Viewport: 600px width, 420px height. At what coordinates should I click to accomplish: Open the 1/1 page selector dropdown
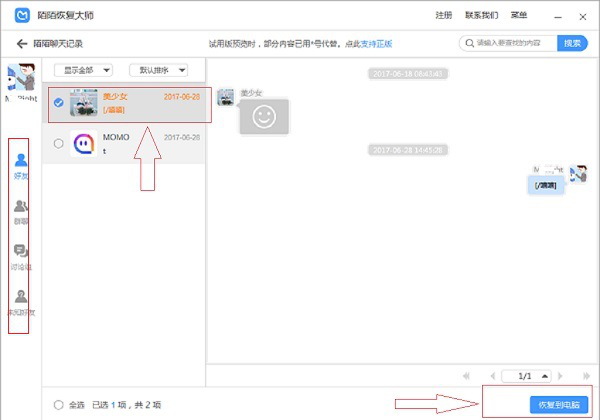point(543,375)
